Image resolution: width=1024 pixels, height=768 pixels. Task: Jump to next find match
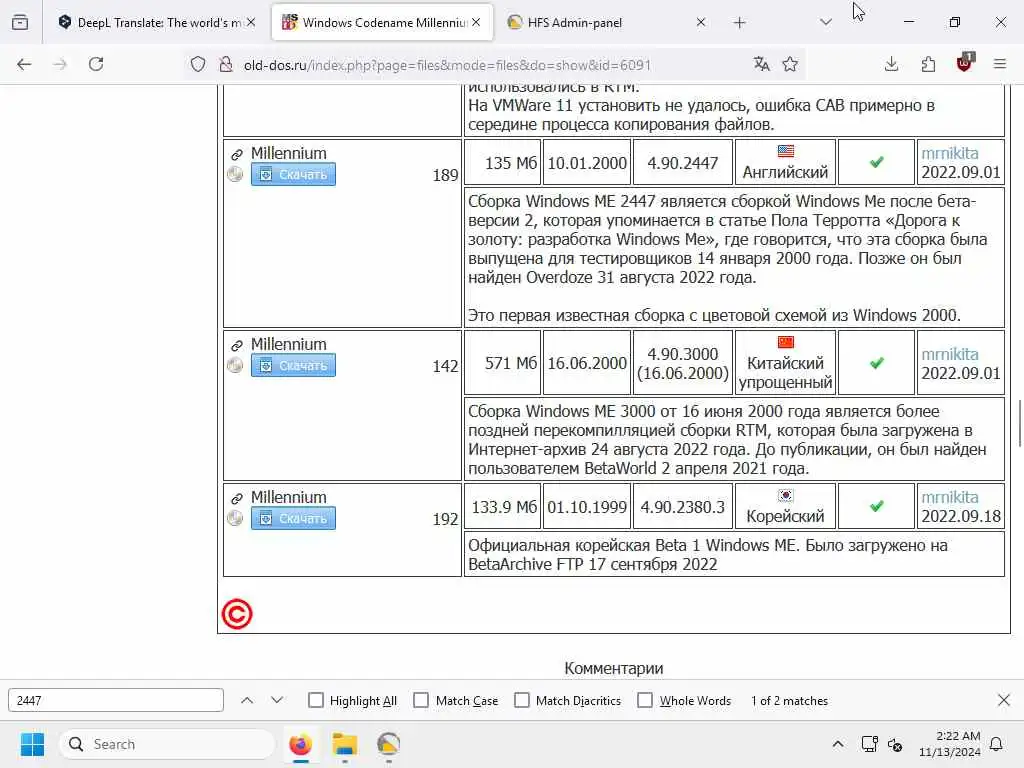(277, 700)
